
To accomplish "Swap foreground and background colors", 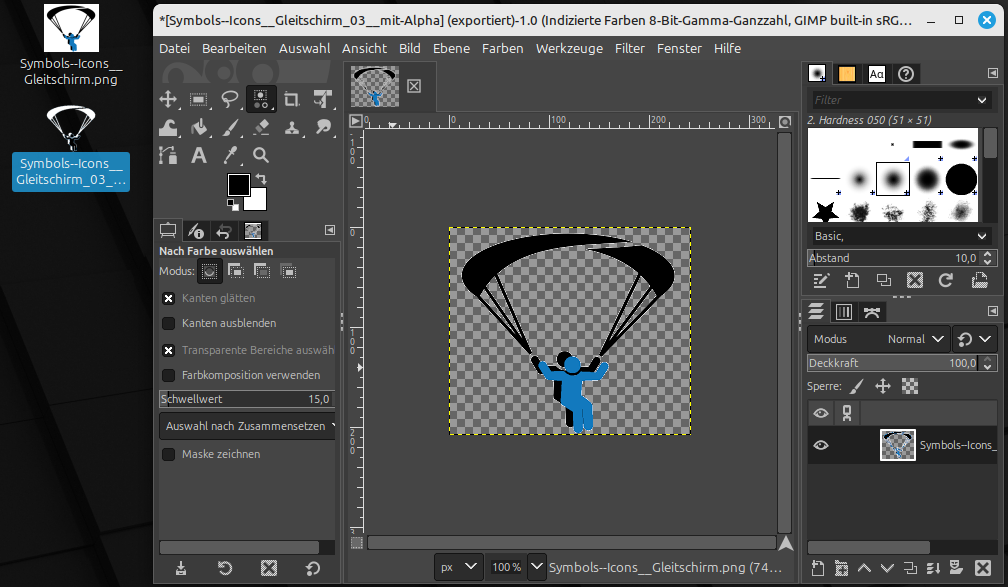I will click(261, 179).
